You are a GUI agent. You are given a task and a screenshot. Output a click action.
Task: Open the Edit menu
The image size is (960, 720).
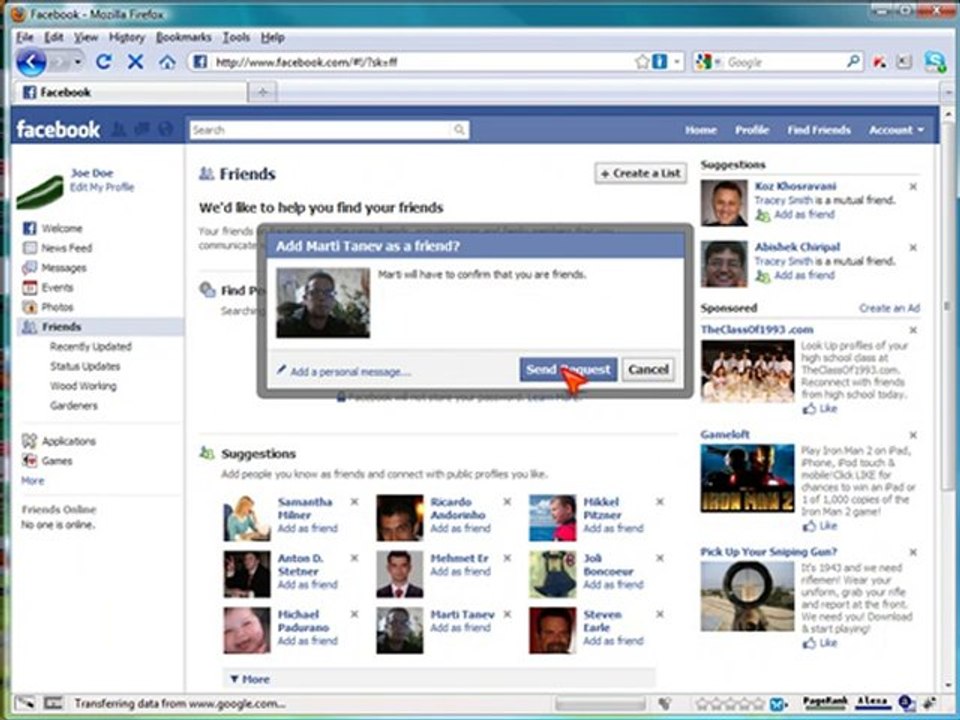[53, 37]
